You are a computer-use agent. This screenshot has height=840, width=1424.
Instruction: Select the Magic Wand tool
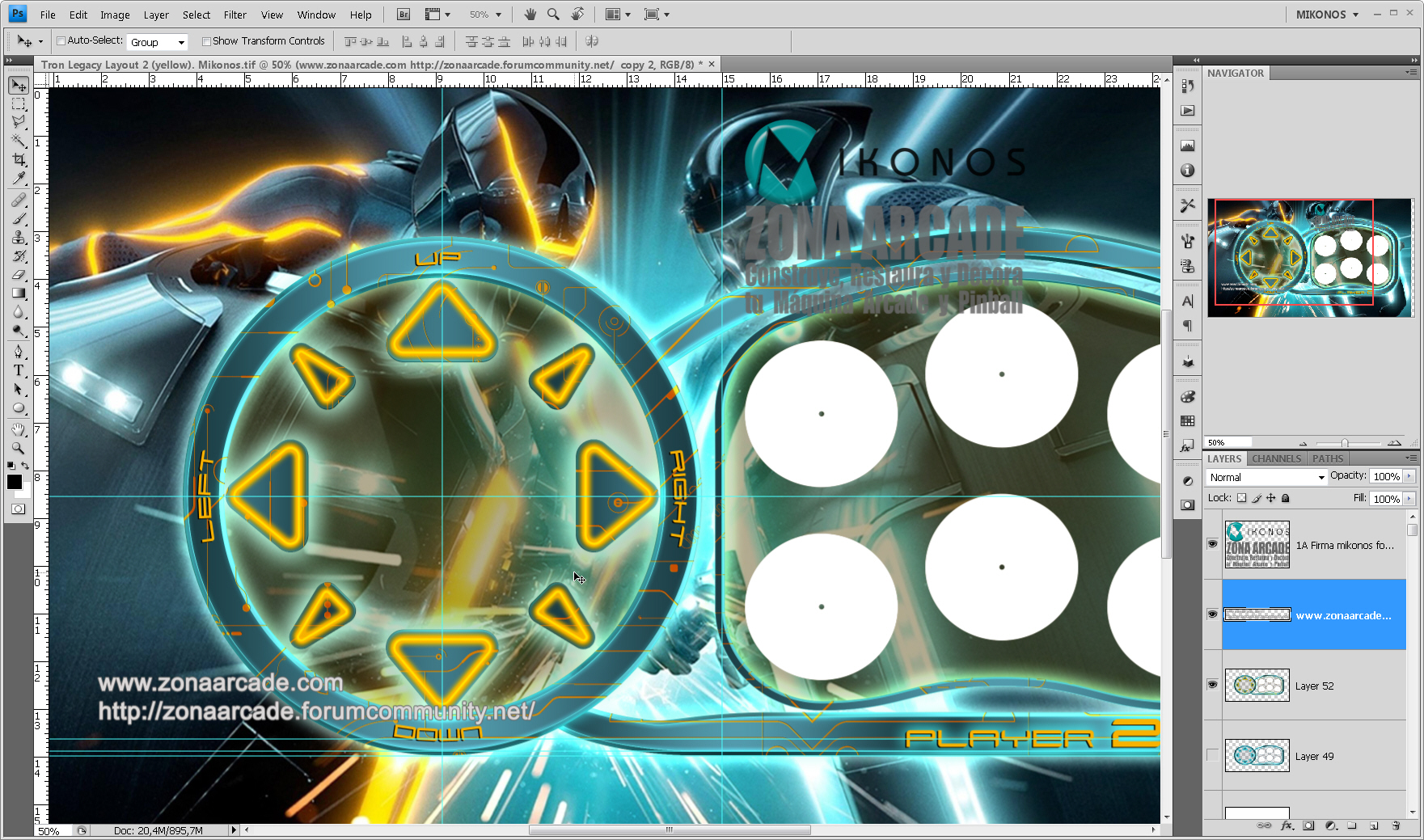[19, 141]
